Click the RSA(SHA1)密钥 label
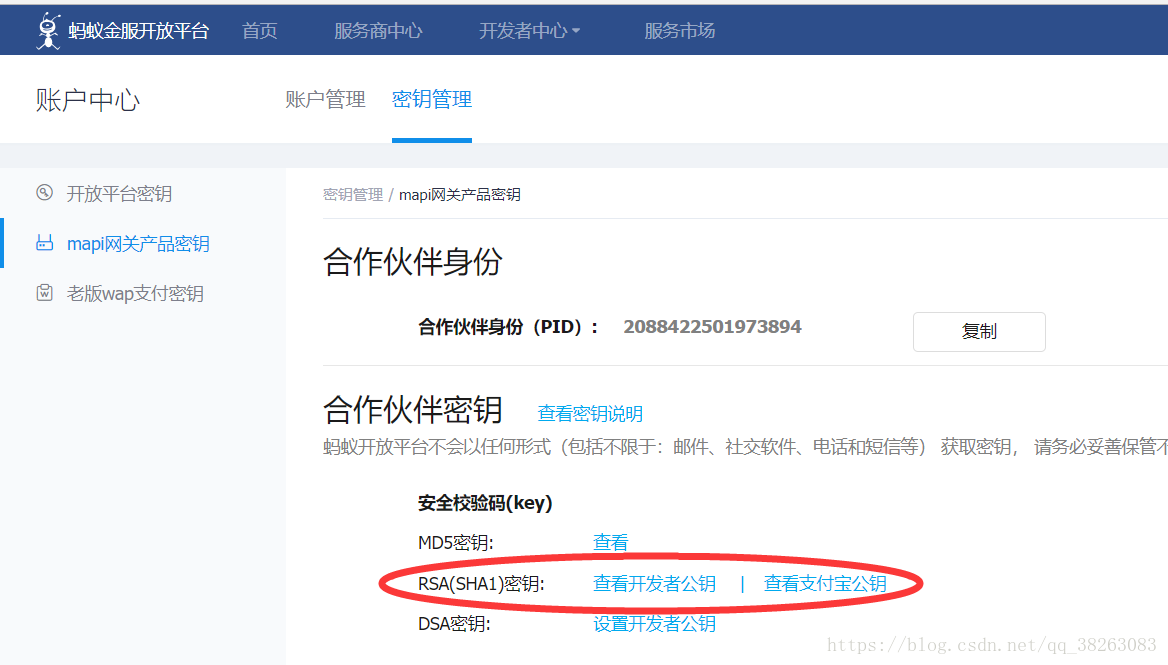 (x=481, y=584)
